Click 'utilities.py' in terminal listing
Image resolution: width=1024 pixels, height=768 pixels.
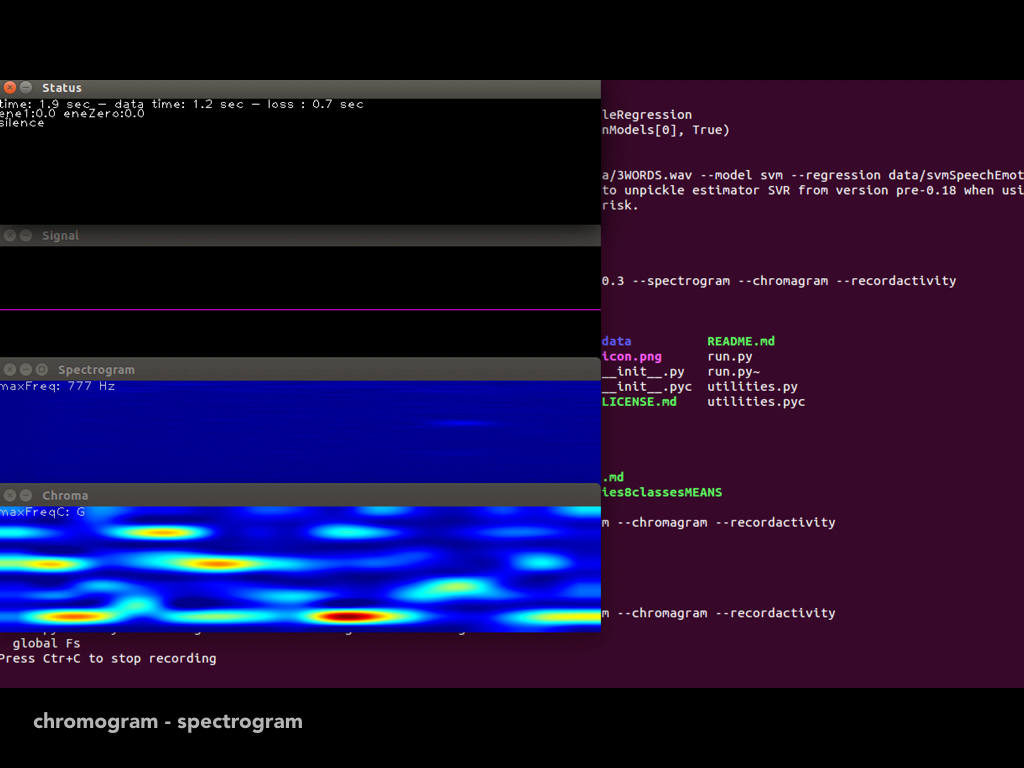(x=752, y=387)
